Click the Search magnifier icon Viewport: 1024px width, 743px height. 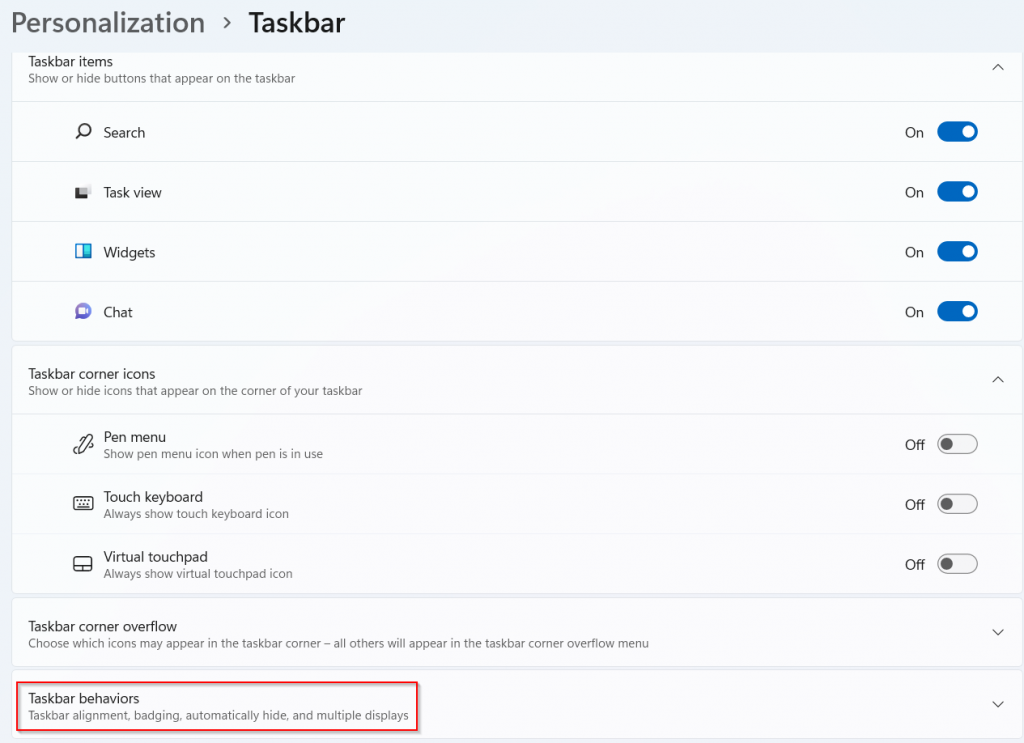pos(83,131)
